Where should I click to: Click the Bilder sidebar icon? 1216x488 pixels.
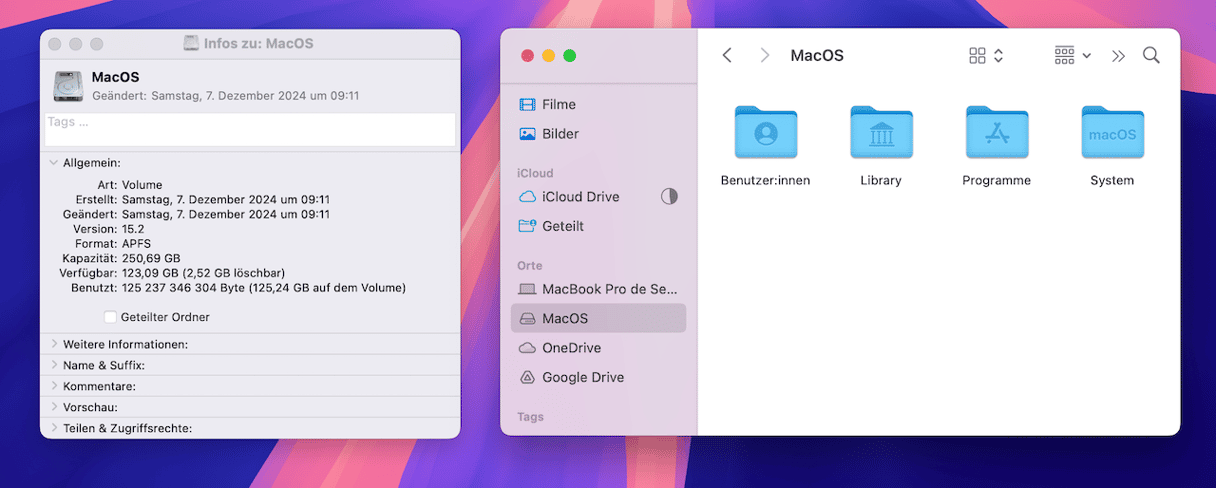527,134
